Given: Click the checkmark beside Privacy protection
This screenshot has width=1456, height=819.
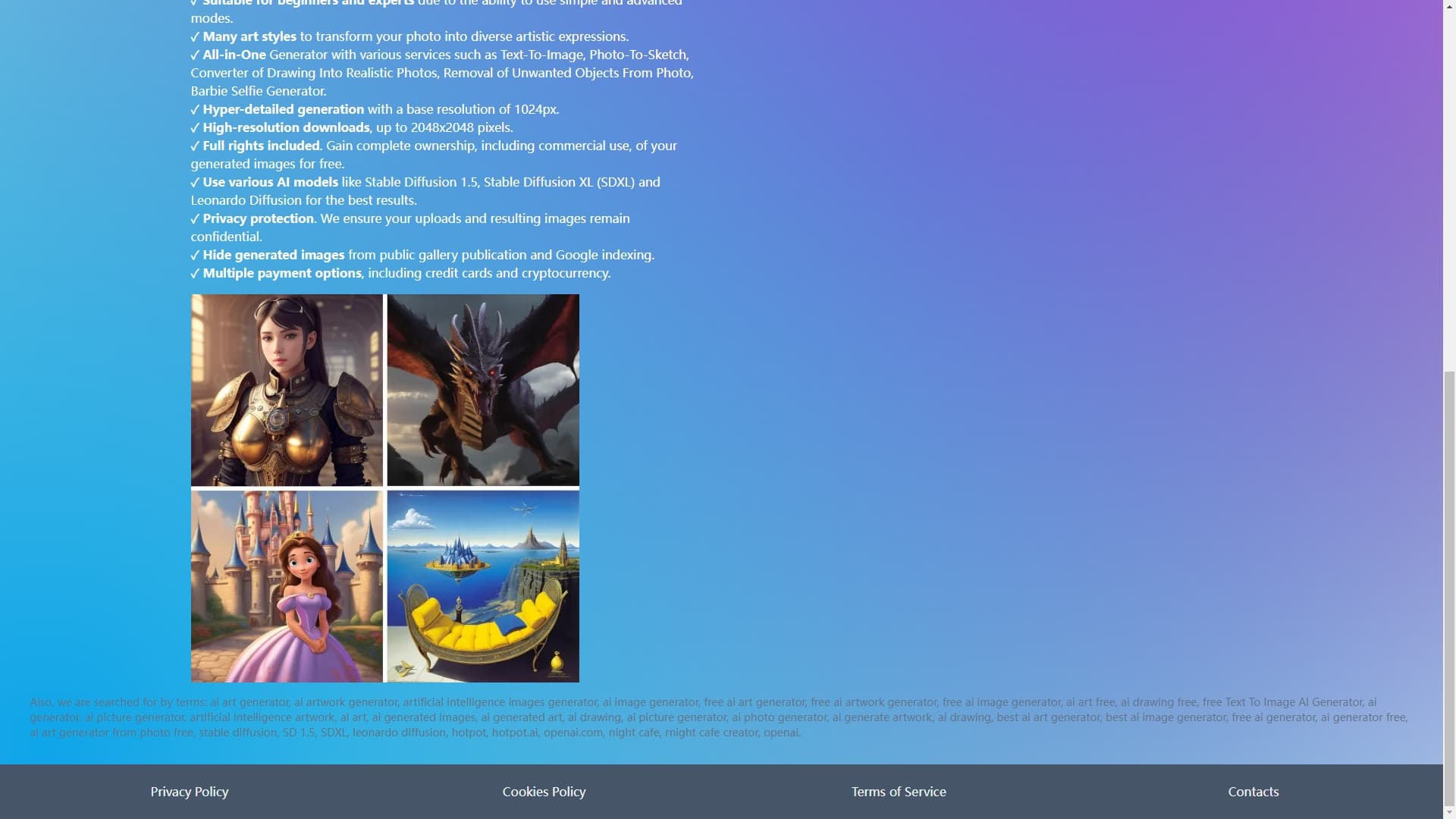Looking at the screenshot, I should (x=195, y=219).
